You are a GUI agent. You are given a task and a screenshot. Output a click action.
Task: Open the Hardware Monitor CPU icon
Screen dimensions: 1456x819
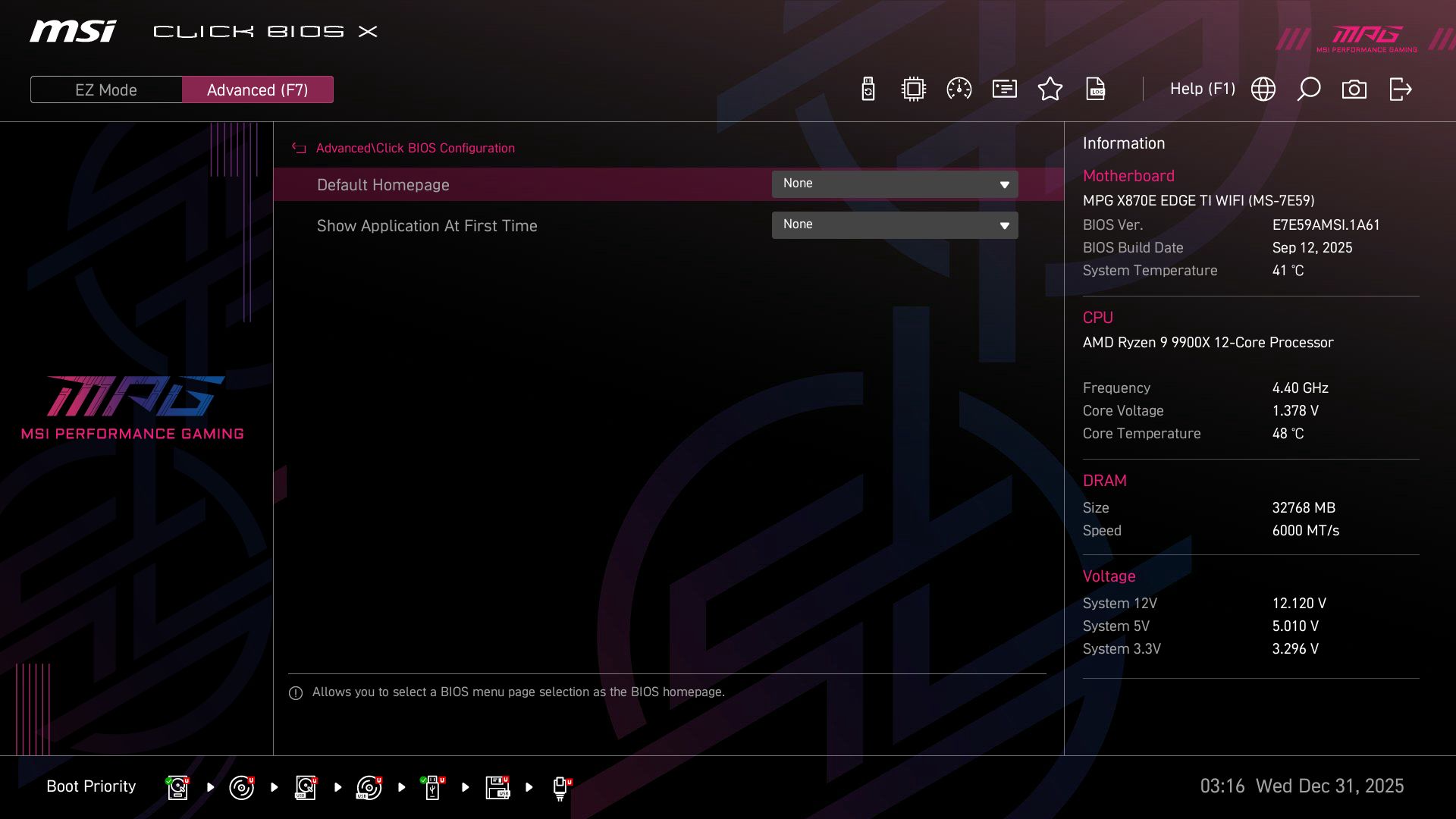[913, 89]
